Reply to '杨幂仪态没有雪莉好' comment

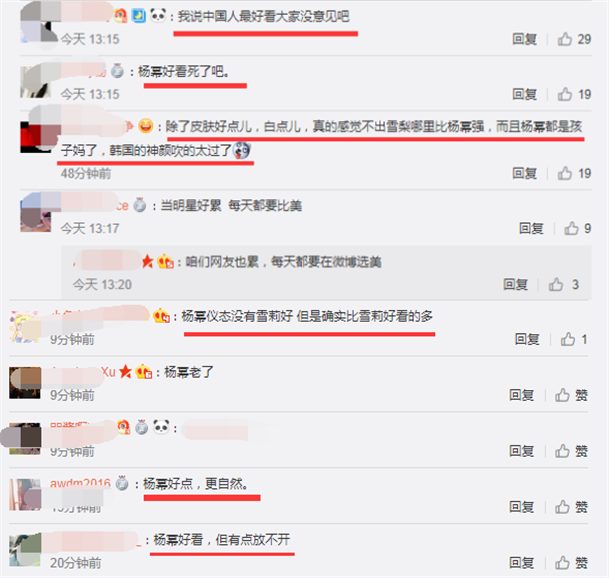[x=527, y=339]
